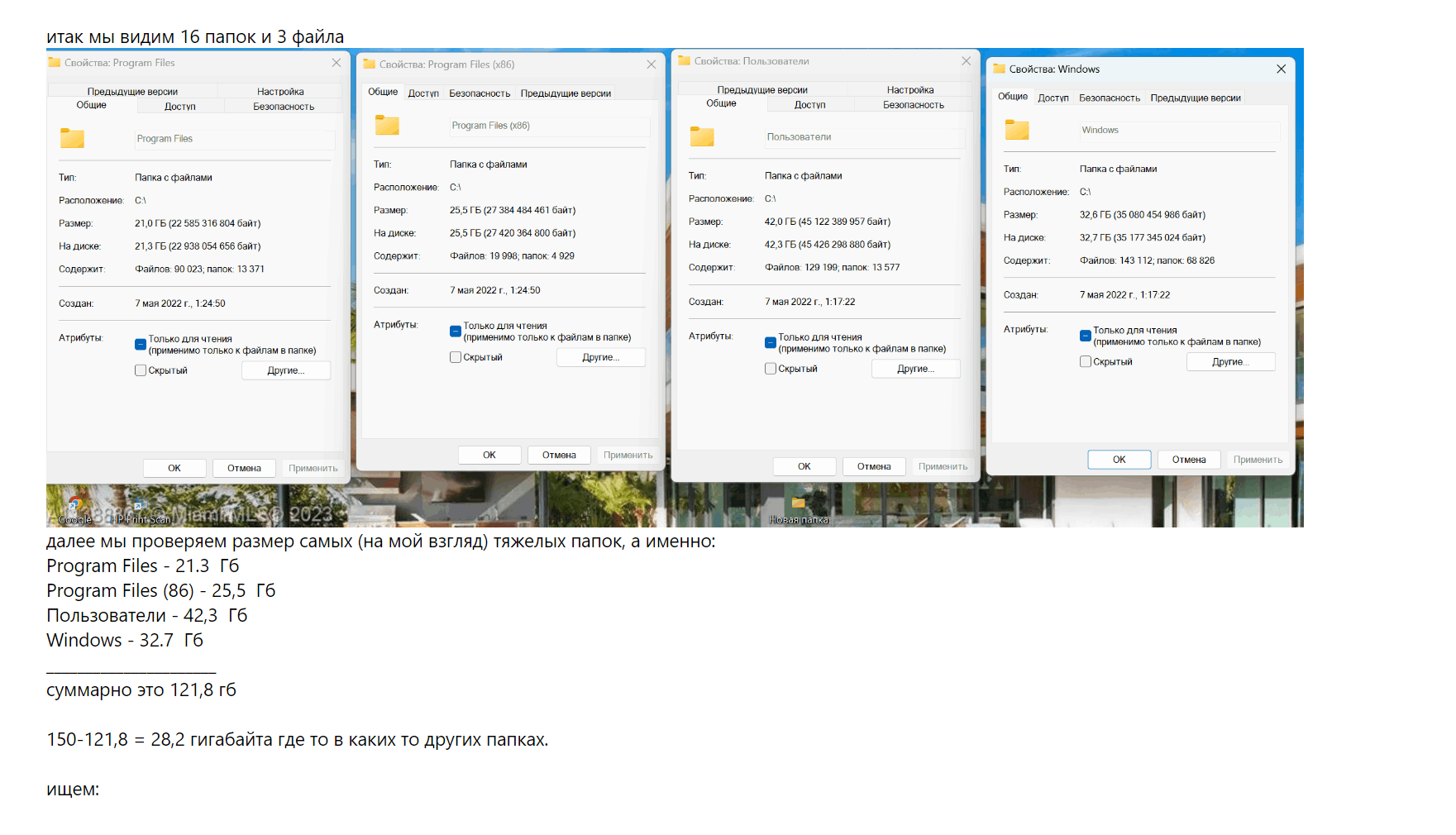Image resolution: width=1456 pixels, height=835 pixels.
Task: Close the Свойства: Пользователи dialog
Action: (966, 60)
